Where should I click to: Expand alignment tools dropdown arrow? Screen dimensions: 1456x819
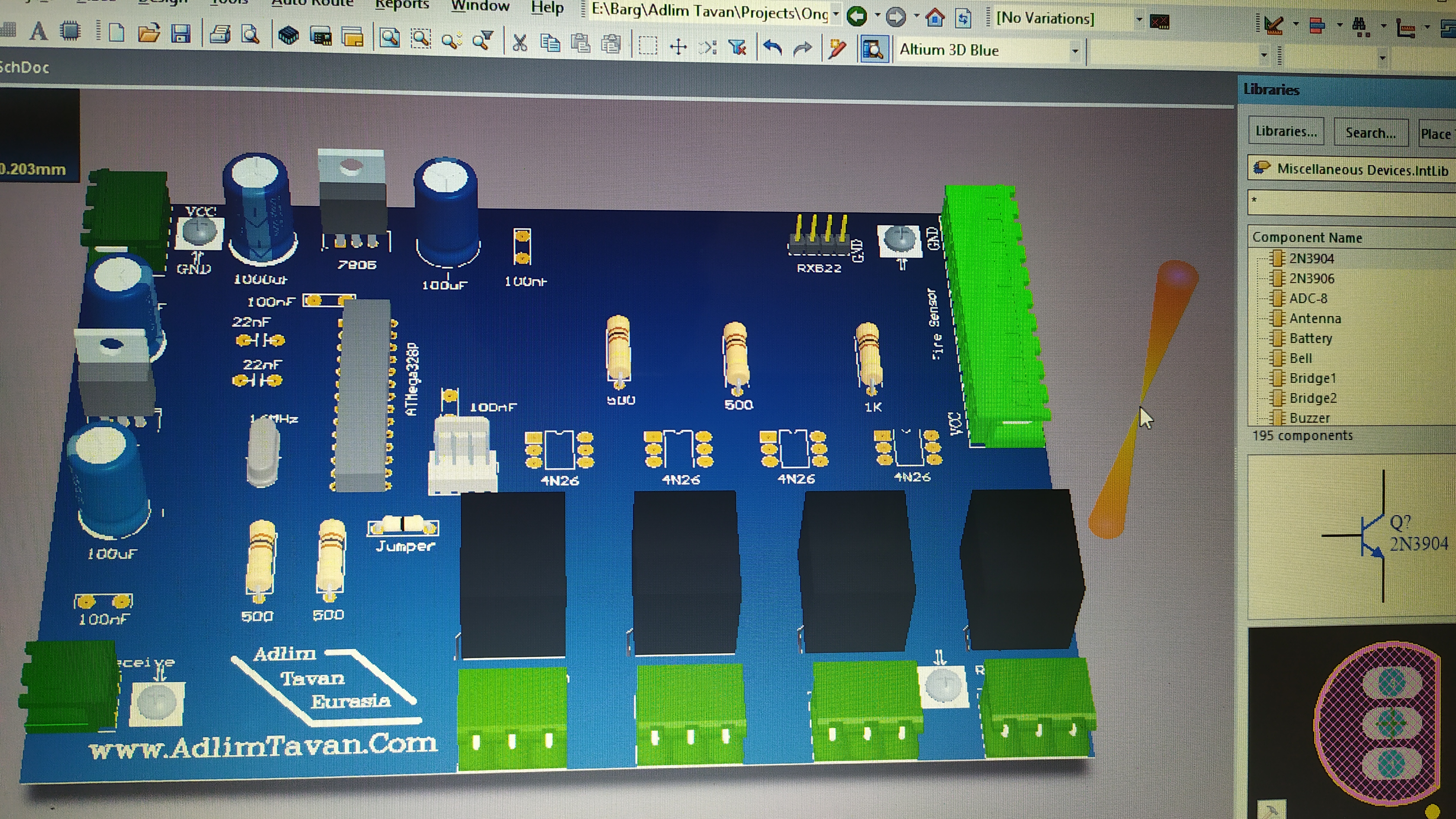coord(1339,25)
